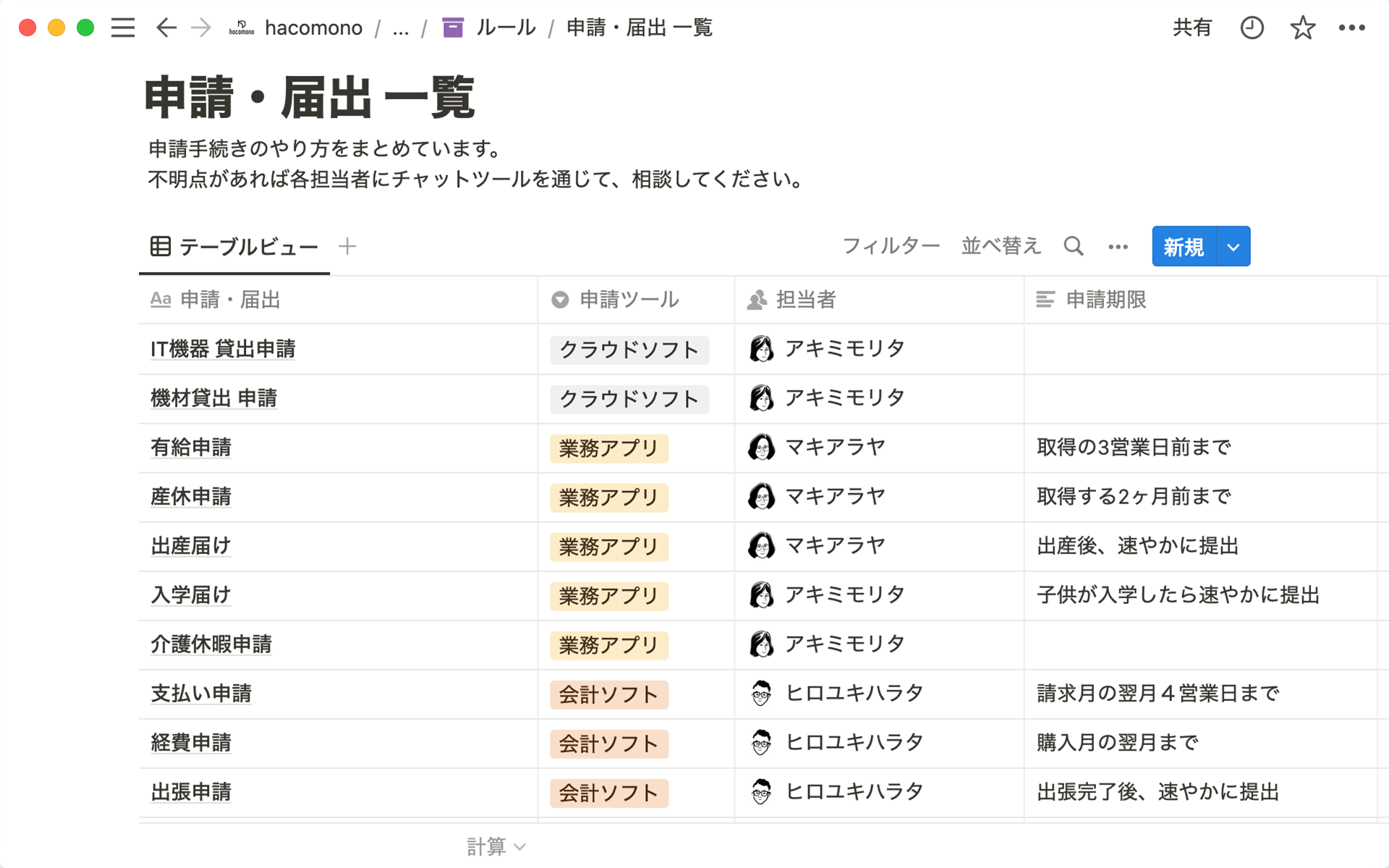Go back with the left arrow
The height and width of the screenshot is (868, 1389).
pyautogui.click(x=166, y=28)
